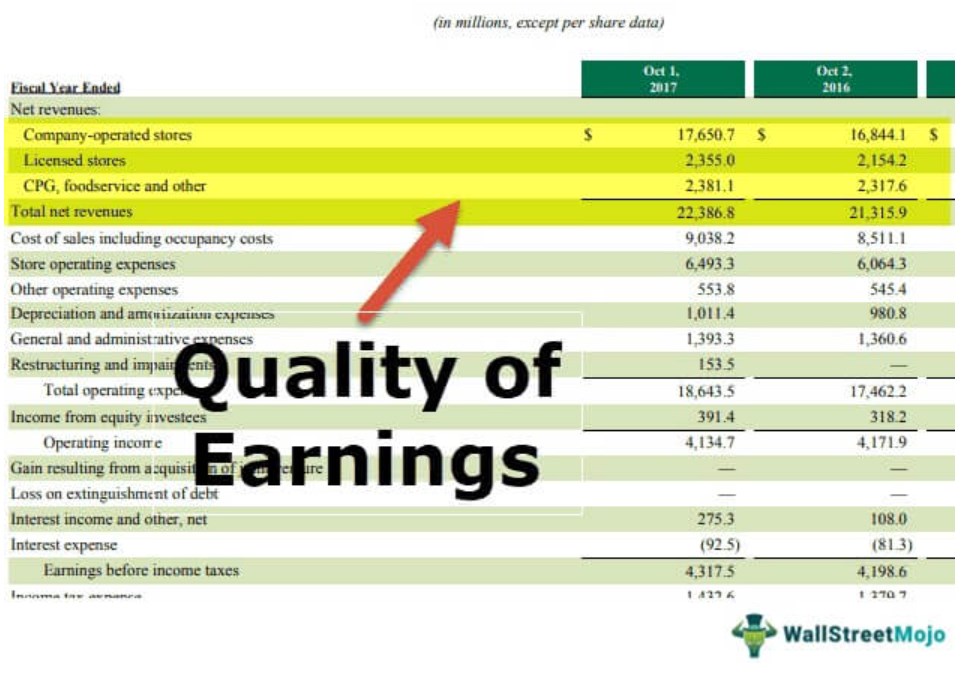Select earnings before taxes 4,317.5
This screenshot has height=676, width=964.
tap(710, 572)
